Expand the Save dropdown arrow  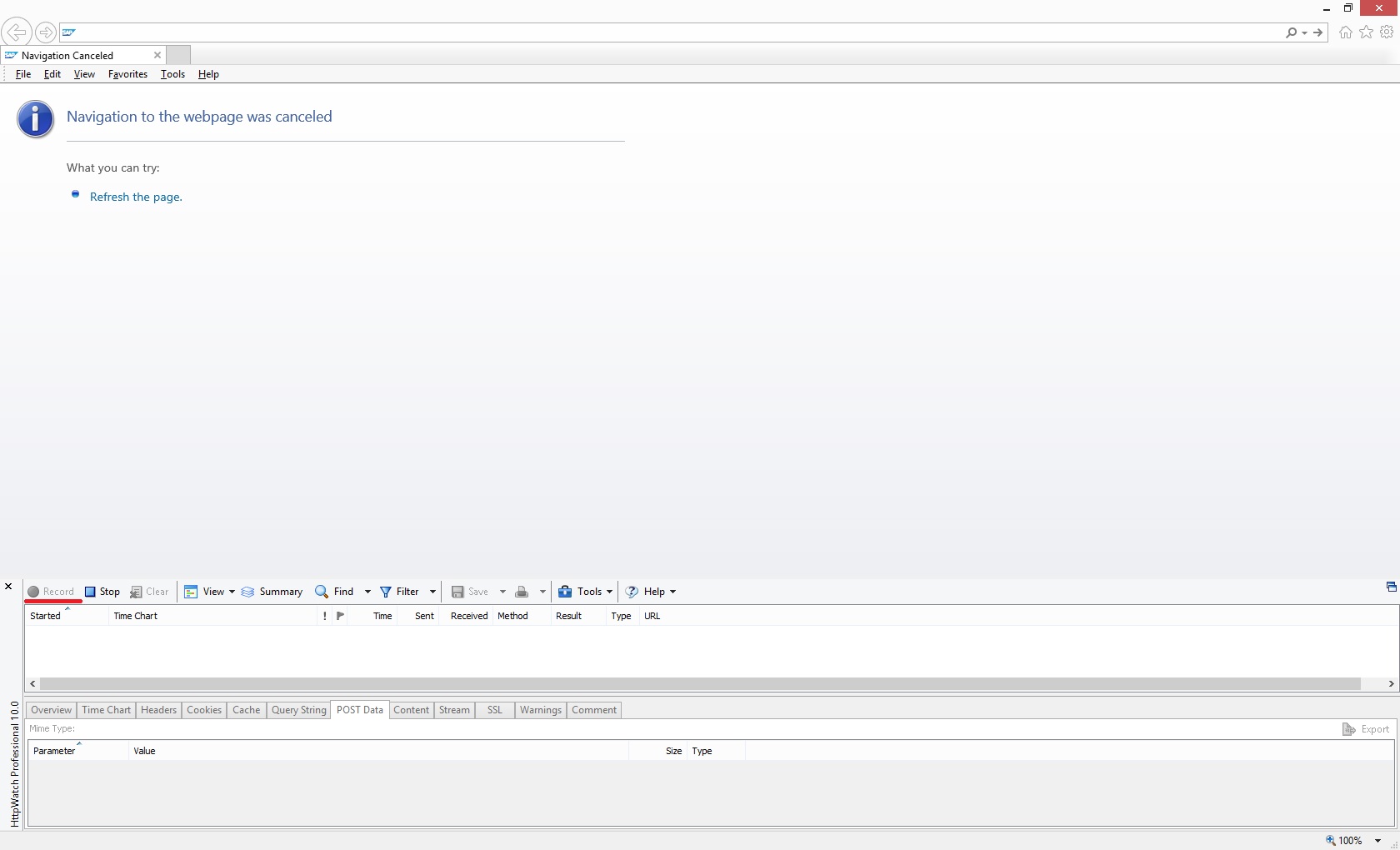502,592
